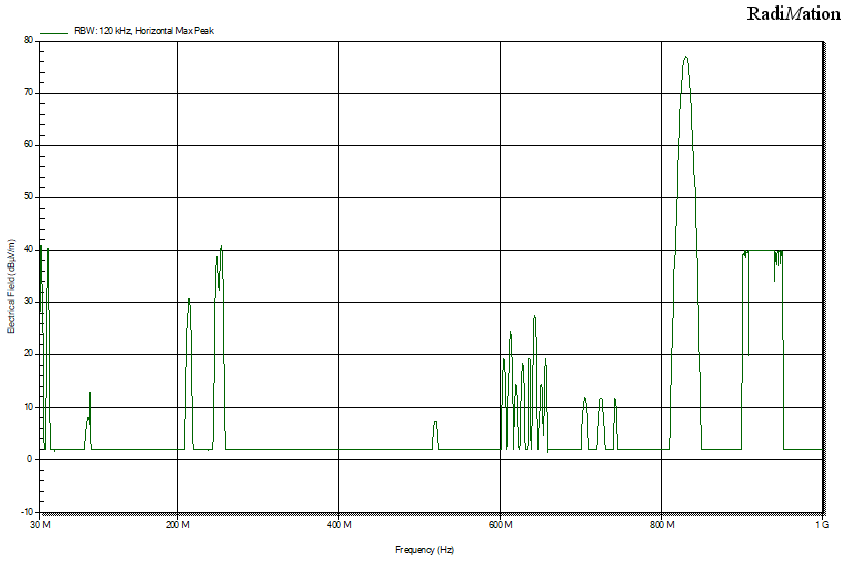The image size is (849, 562).
Task: Click the '30' y-axis label
Action: [x=28, y=302]
